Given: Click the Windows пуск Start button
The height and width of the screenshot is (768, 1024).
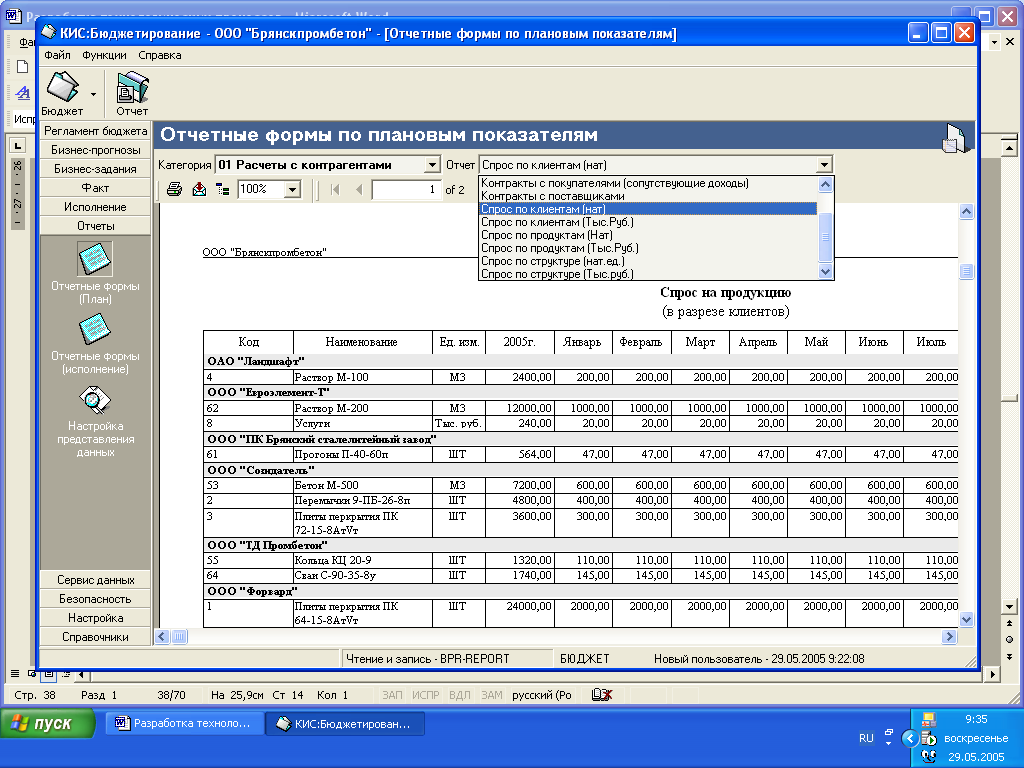Looking at the screenshot, I should 48,724.
